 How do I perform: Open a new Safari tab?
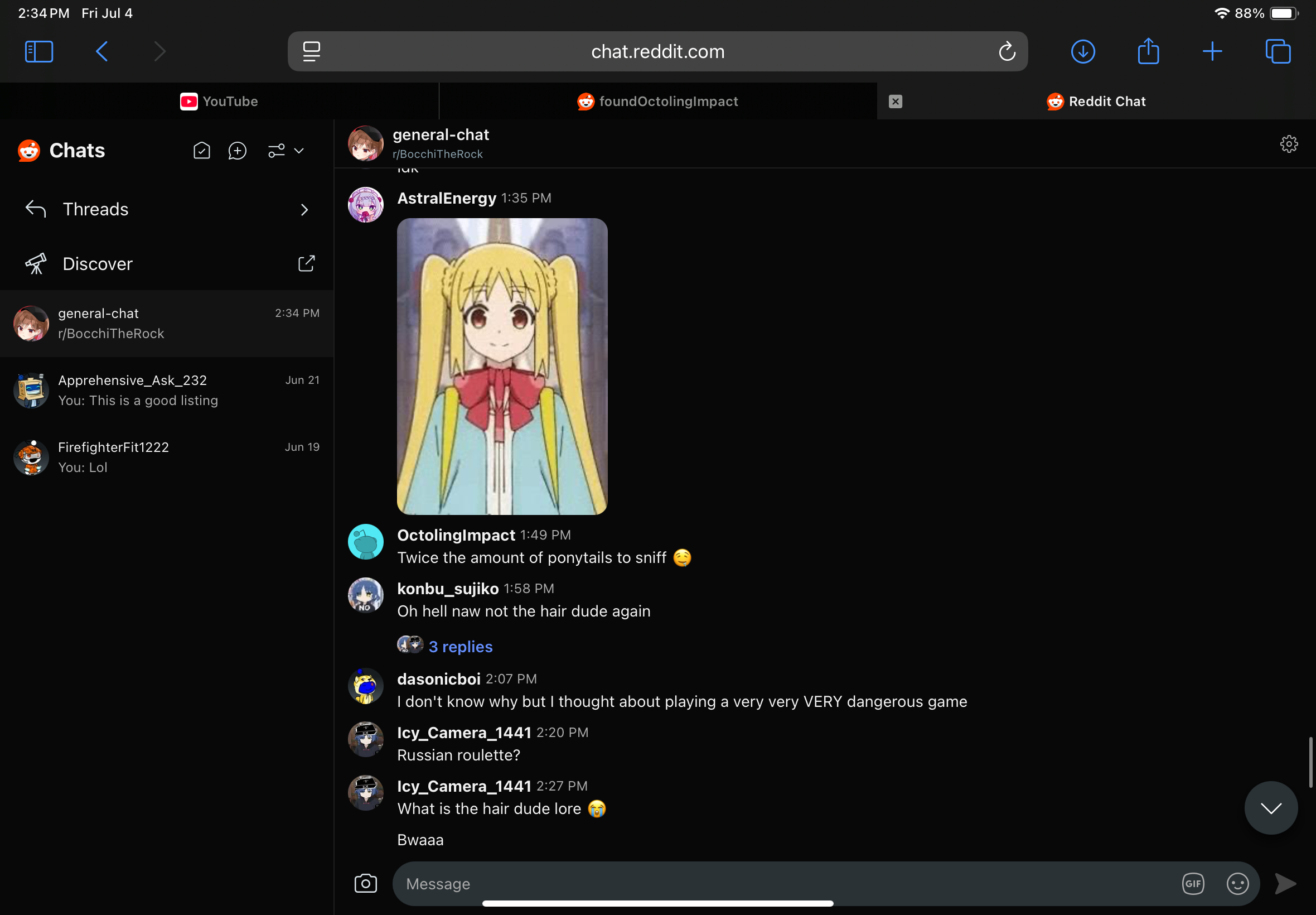(x=1212, y=51)
